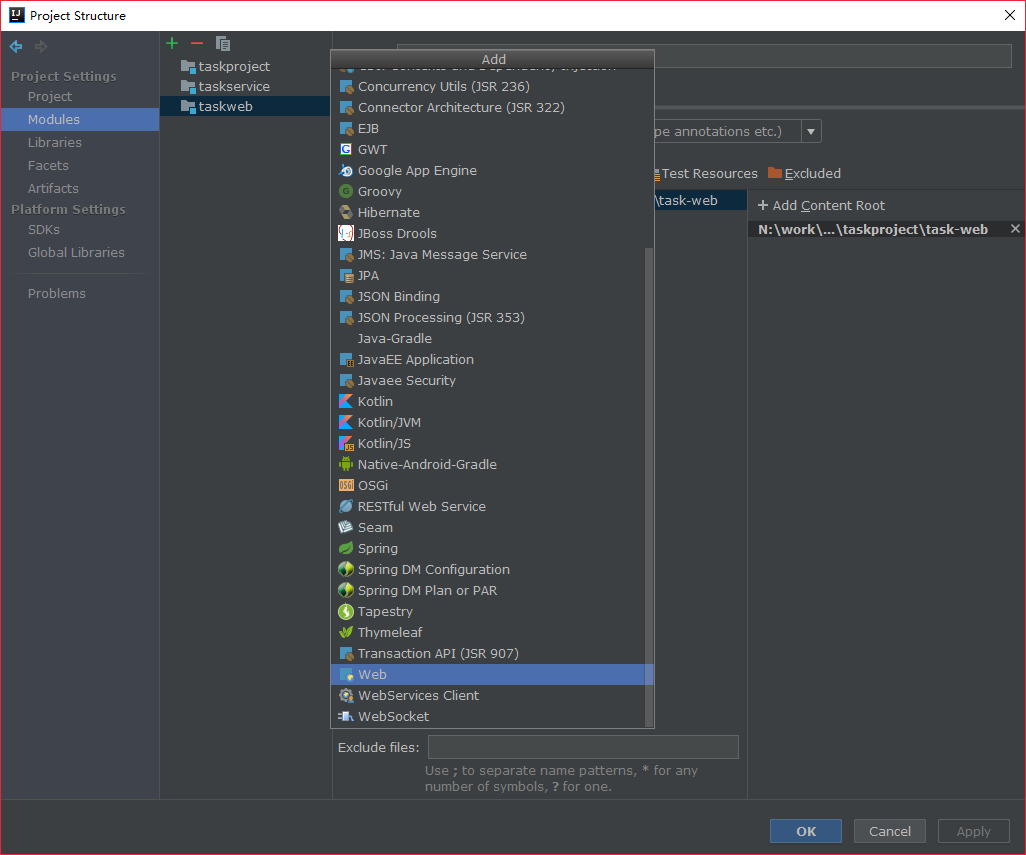
Task: Click the GWT icon in Add list
Action: [346, 149]
